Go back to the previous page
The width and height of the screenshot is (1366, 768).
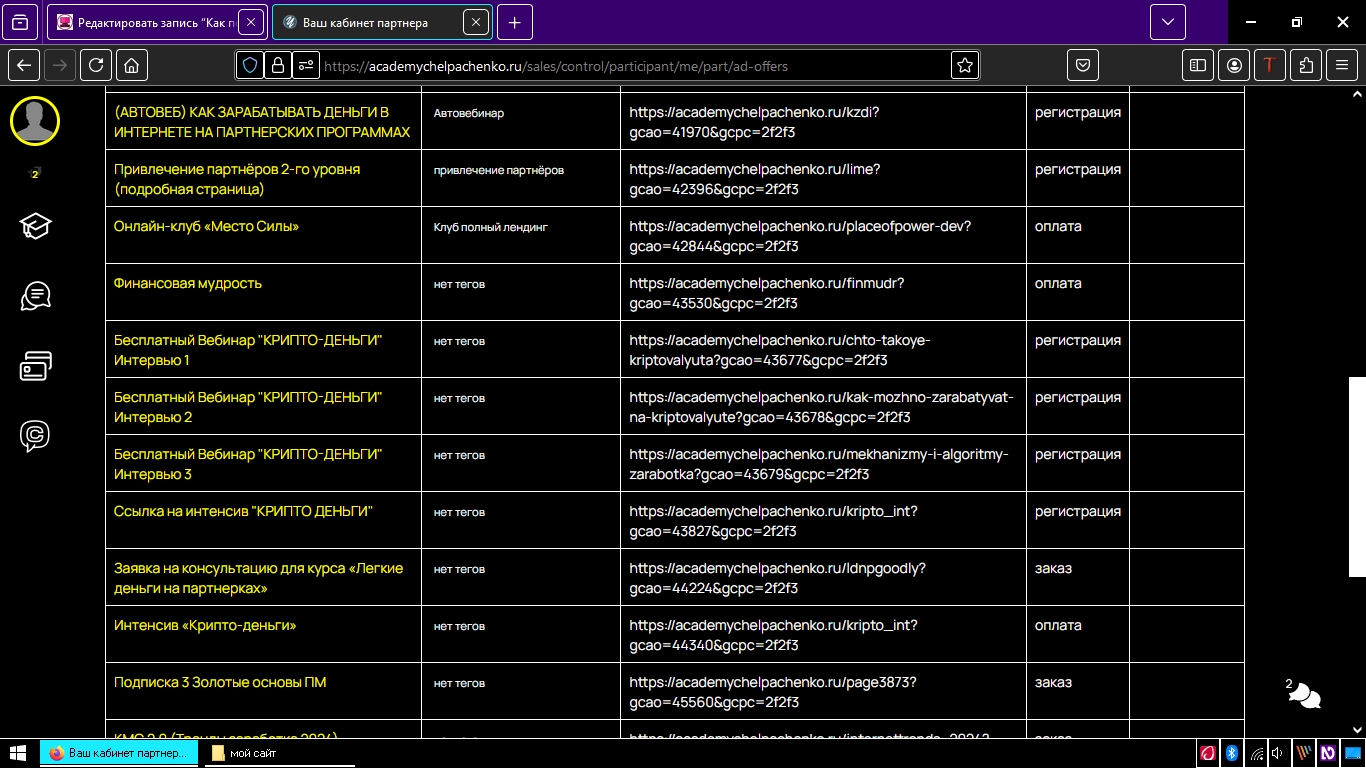[x=24, y=65]
